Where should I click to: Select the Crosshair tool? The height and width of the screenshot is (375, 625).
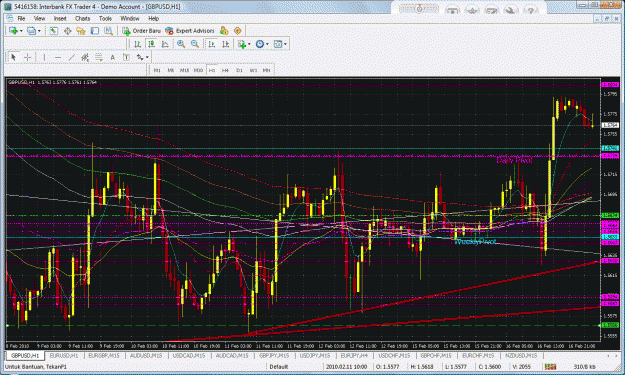27,57
